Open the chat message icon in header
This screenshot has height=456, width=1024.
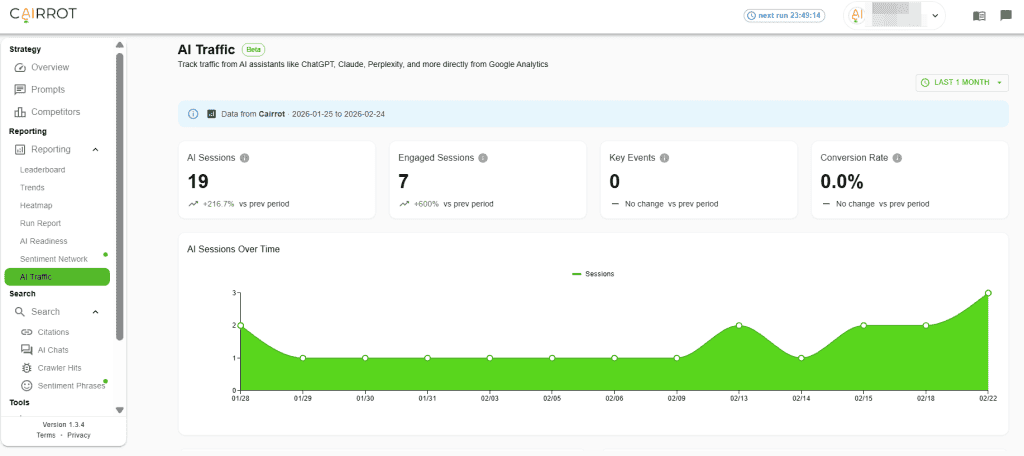click(1006, 16)
